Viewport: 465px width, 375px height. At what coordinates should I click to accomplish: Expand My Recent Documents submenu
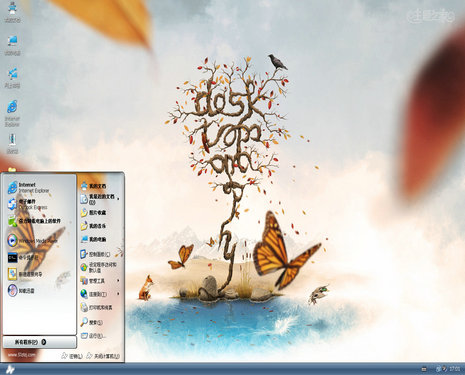tap(100, 199)
